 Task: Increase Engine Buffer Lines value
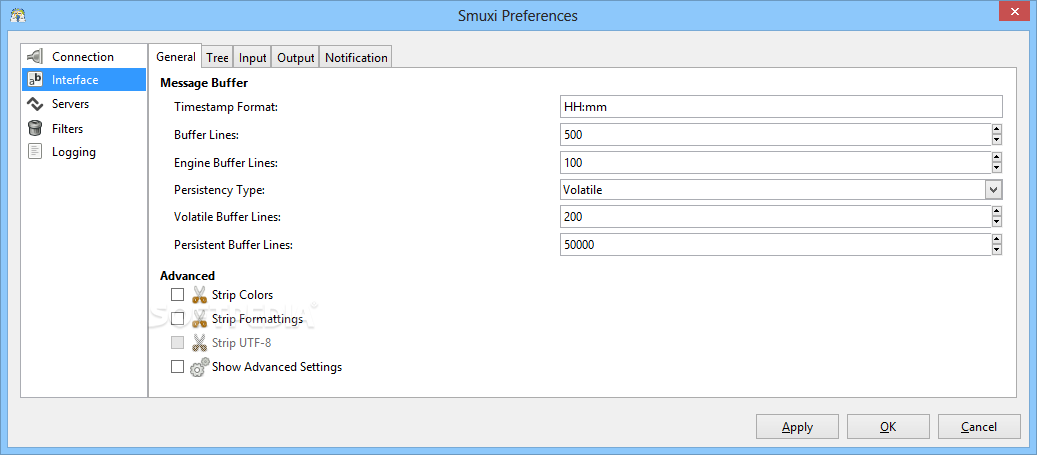pyautogui.click(x=997, y=157)
